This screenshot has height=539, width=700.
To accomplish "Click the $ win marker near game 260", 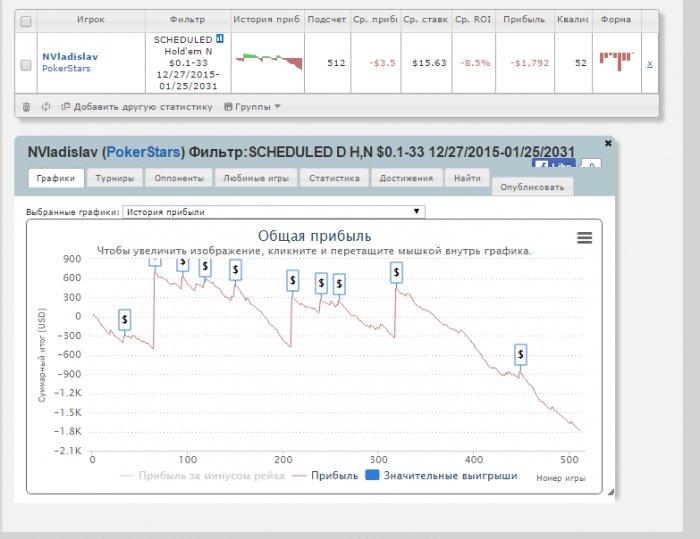I will pos(339,284).
